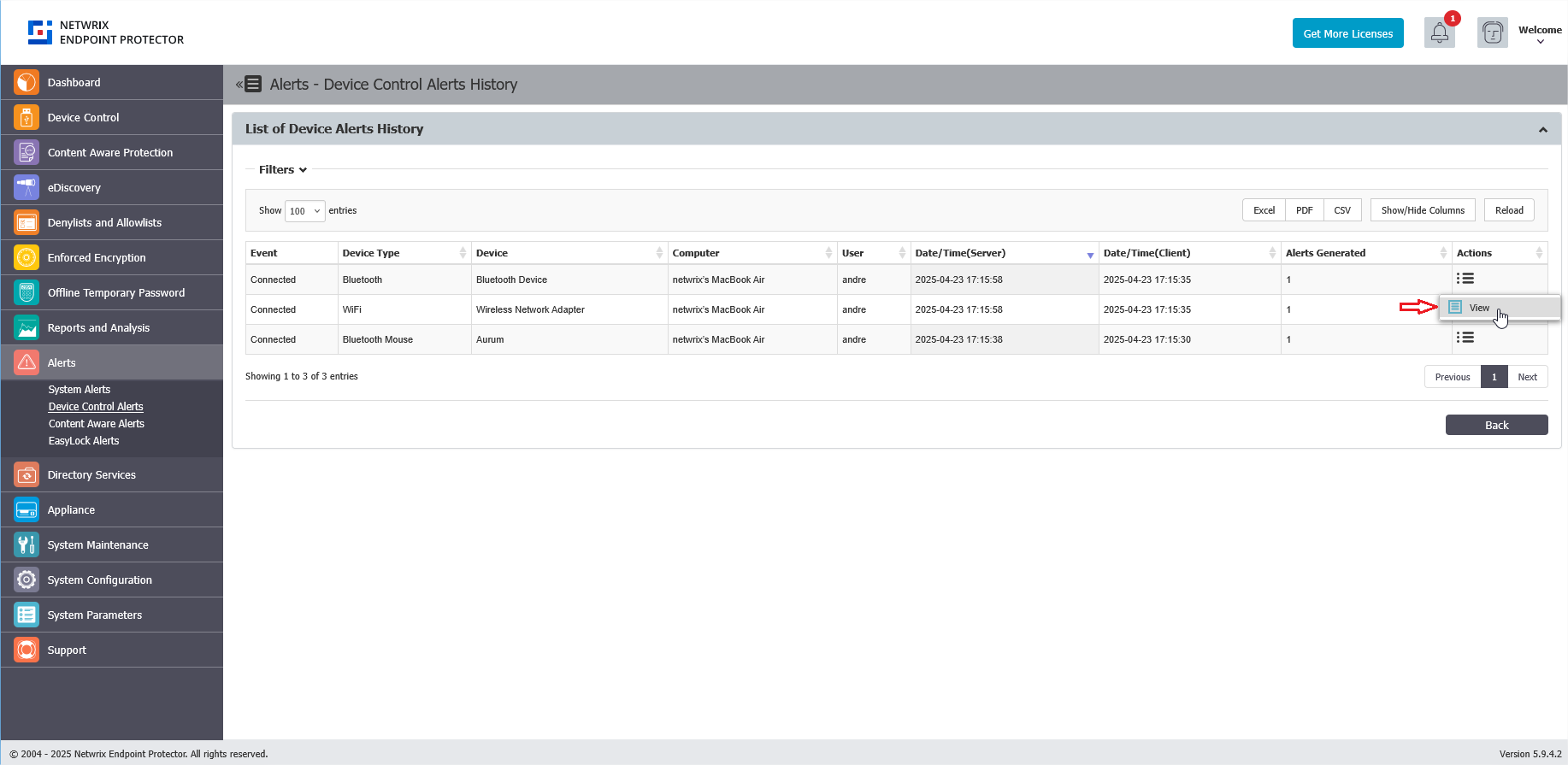Export table to PDF

click(x=1304, y=210)
